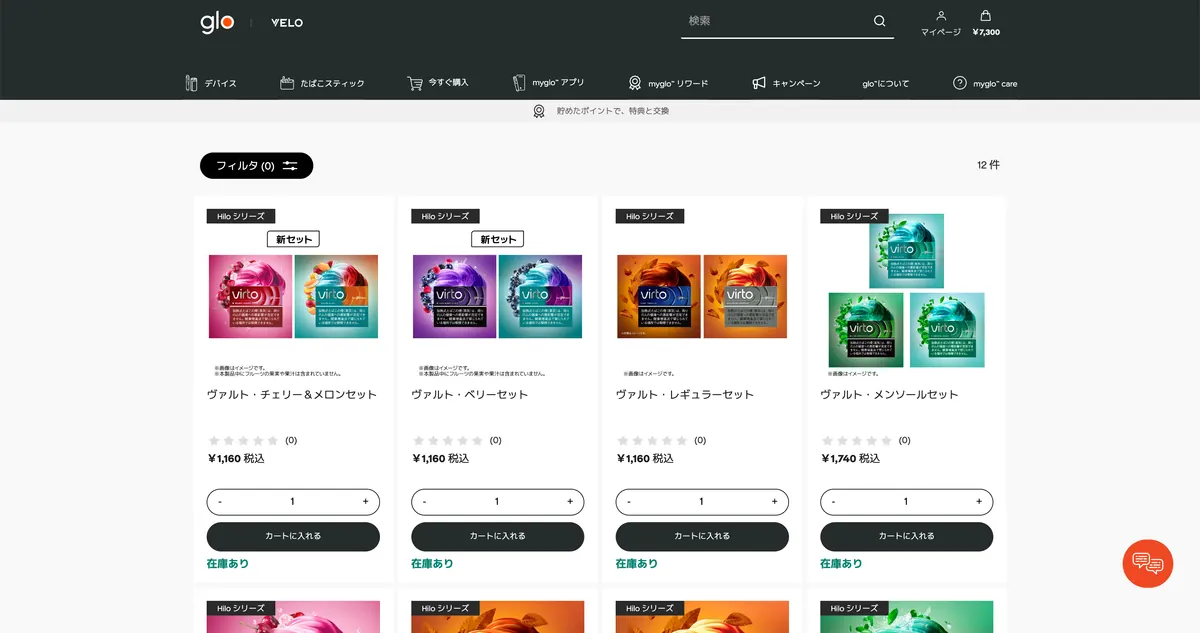Increase quantity for ベリーセット
1200x633 pixels.
tap(570, 502)
